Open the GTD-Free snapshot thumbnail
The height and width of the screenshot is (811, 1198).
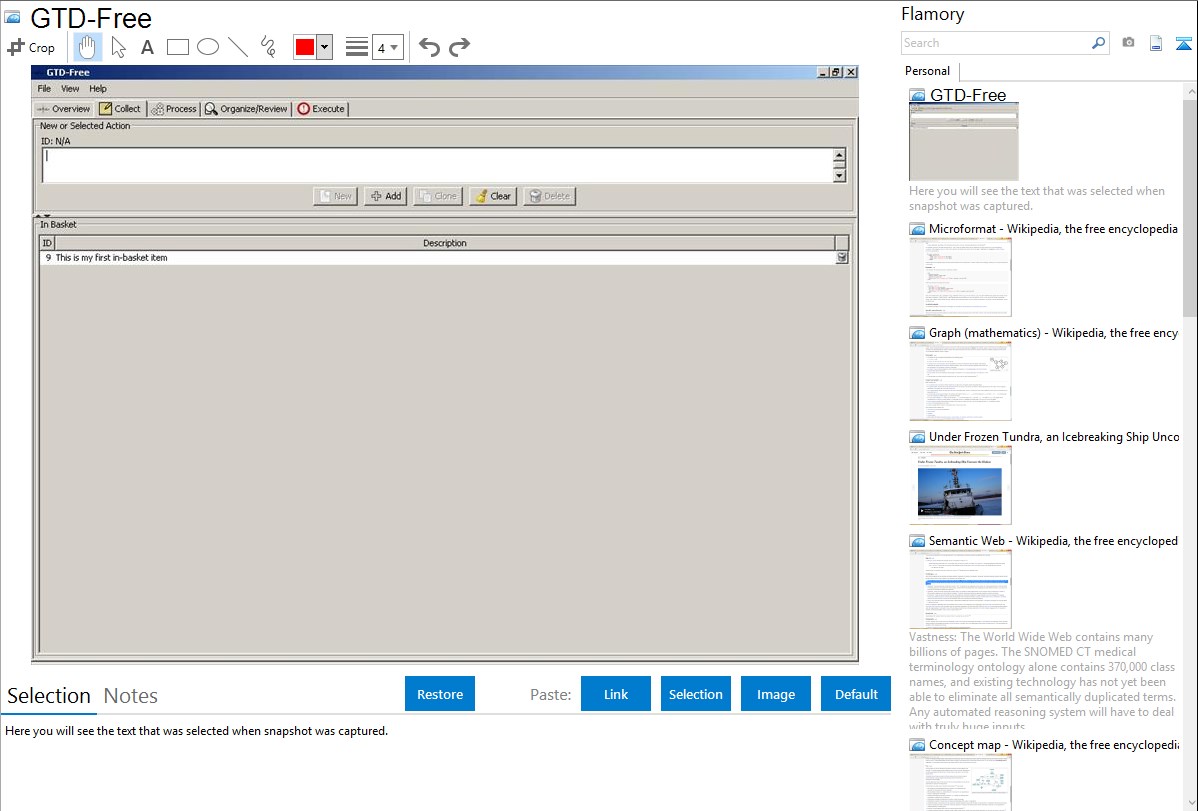click(x=963, y=142)
